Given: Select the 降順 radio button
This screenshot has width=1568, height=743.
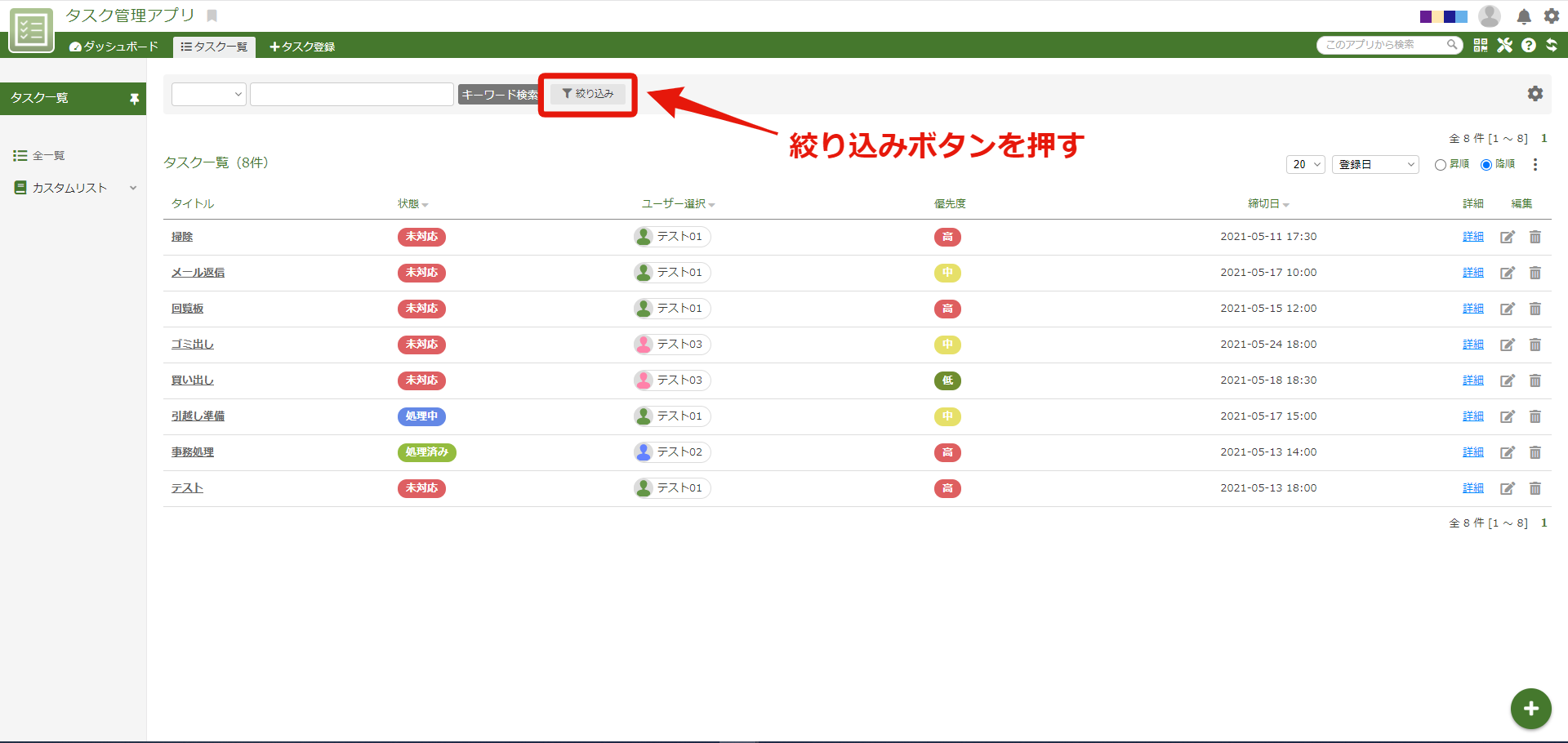Looking at the screenshot, I should pyautogui.click(x=1487, y=164).
